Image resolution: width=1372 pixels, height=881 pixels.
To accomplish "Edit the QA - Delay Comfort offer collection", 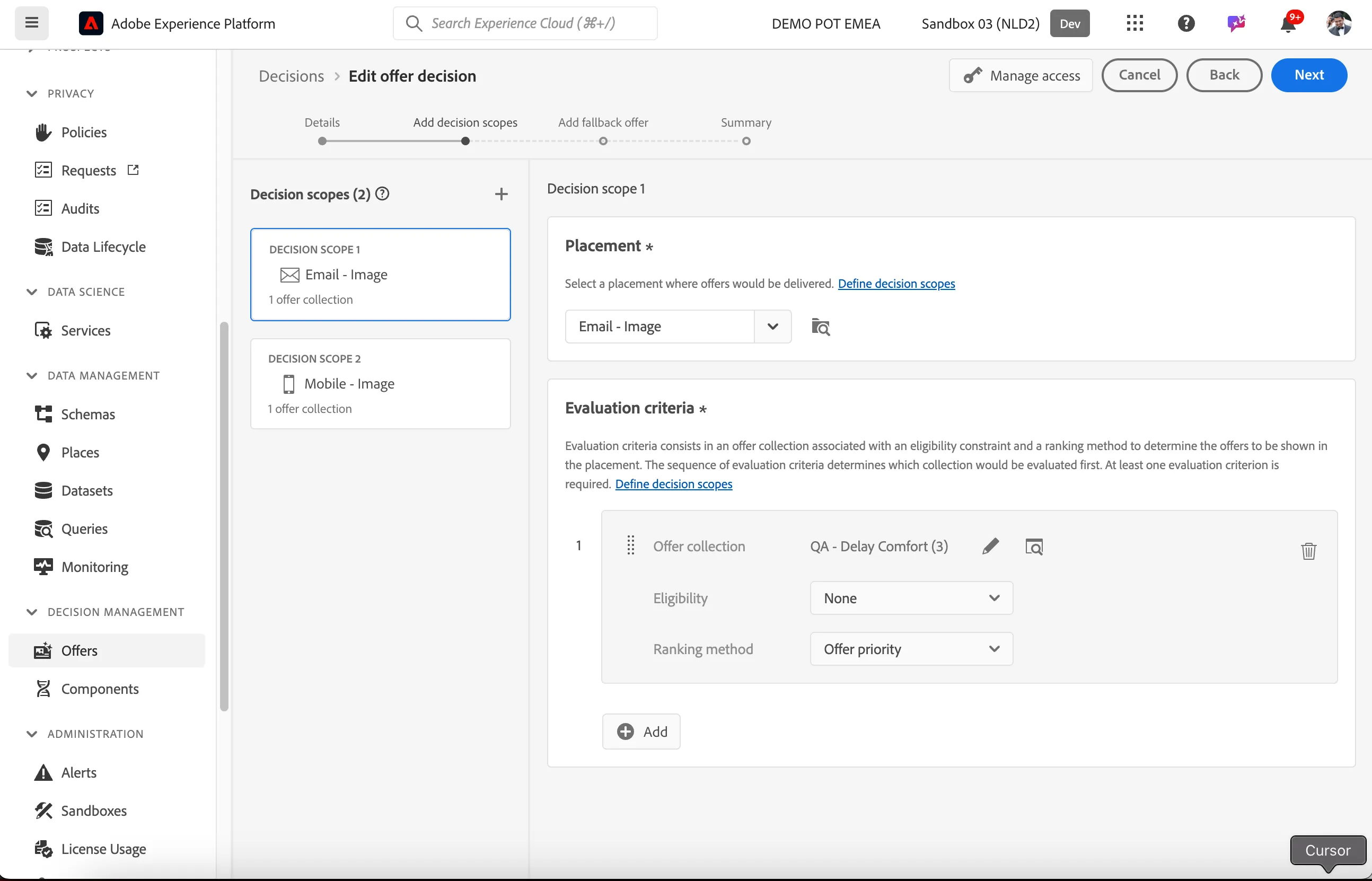I will pos(990,547).
